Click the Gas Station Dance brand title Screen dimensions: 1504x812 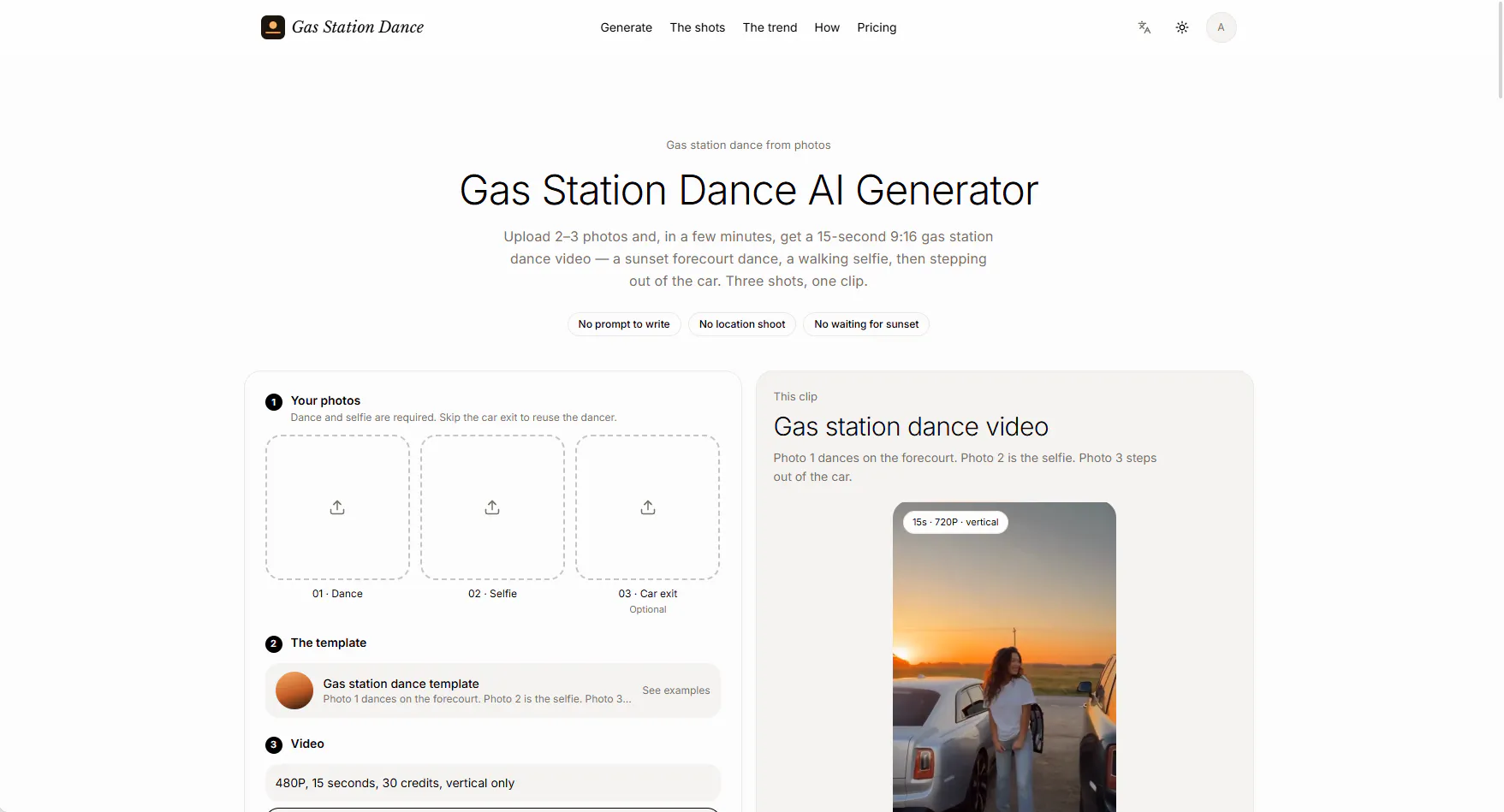coord(358,27)
